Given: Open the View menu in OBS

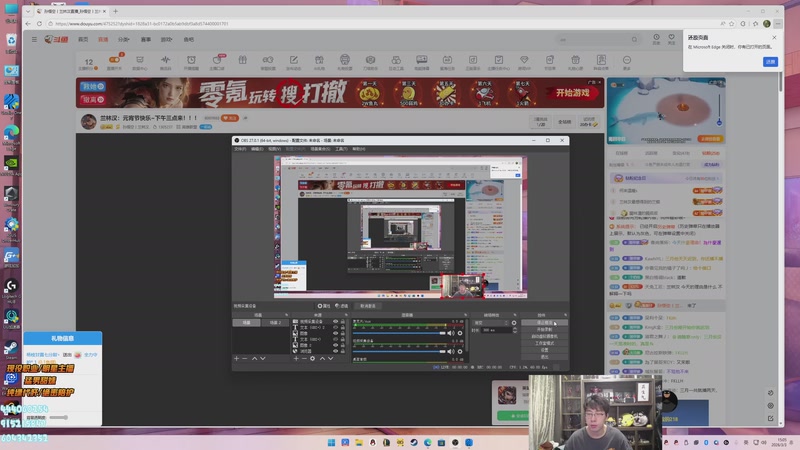Looking at the screenshot, I should point(274,149).
